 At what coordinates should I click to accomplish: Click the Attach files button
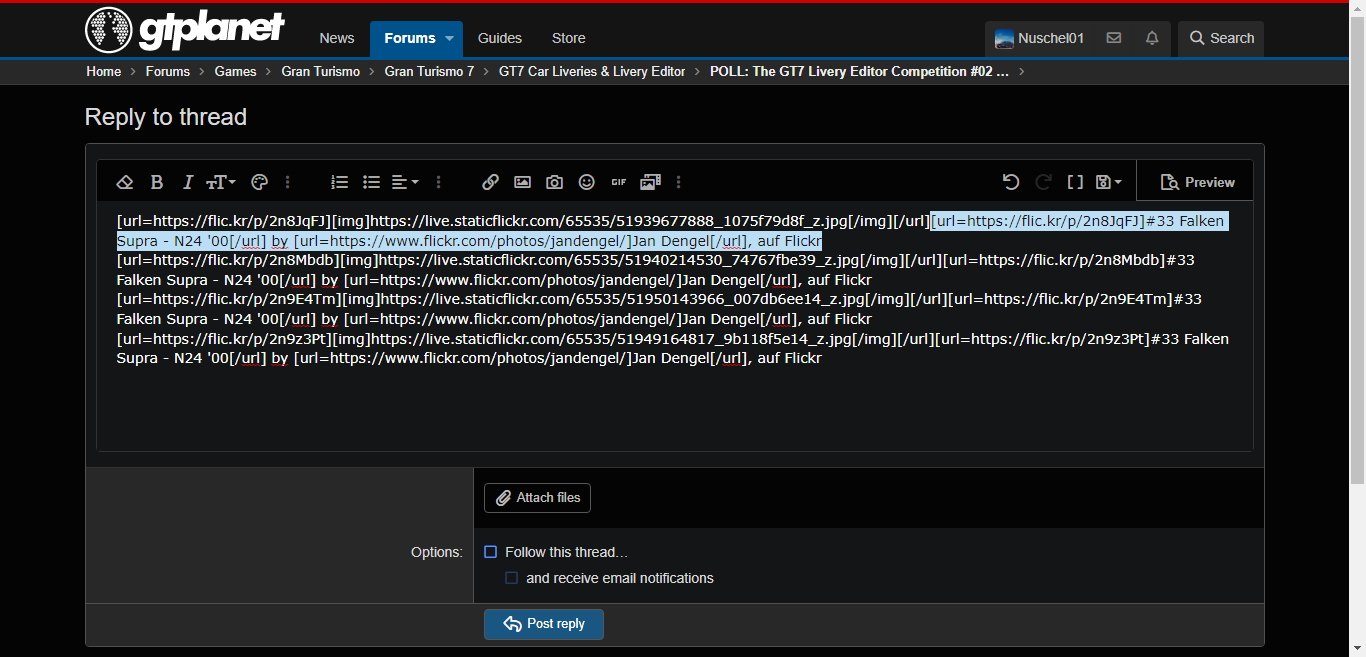coord(538,498)
